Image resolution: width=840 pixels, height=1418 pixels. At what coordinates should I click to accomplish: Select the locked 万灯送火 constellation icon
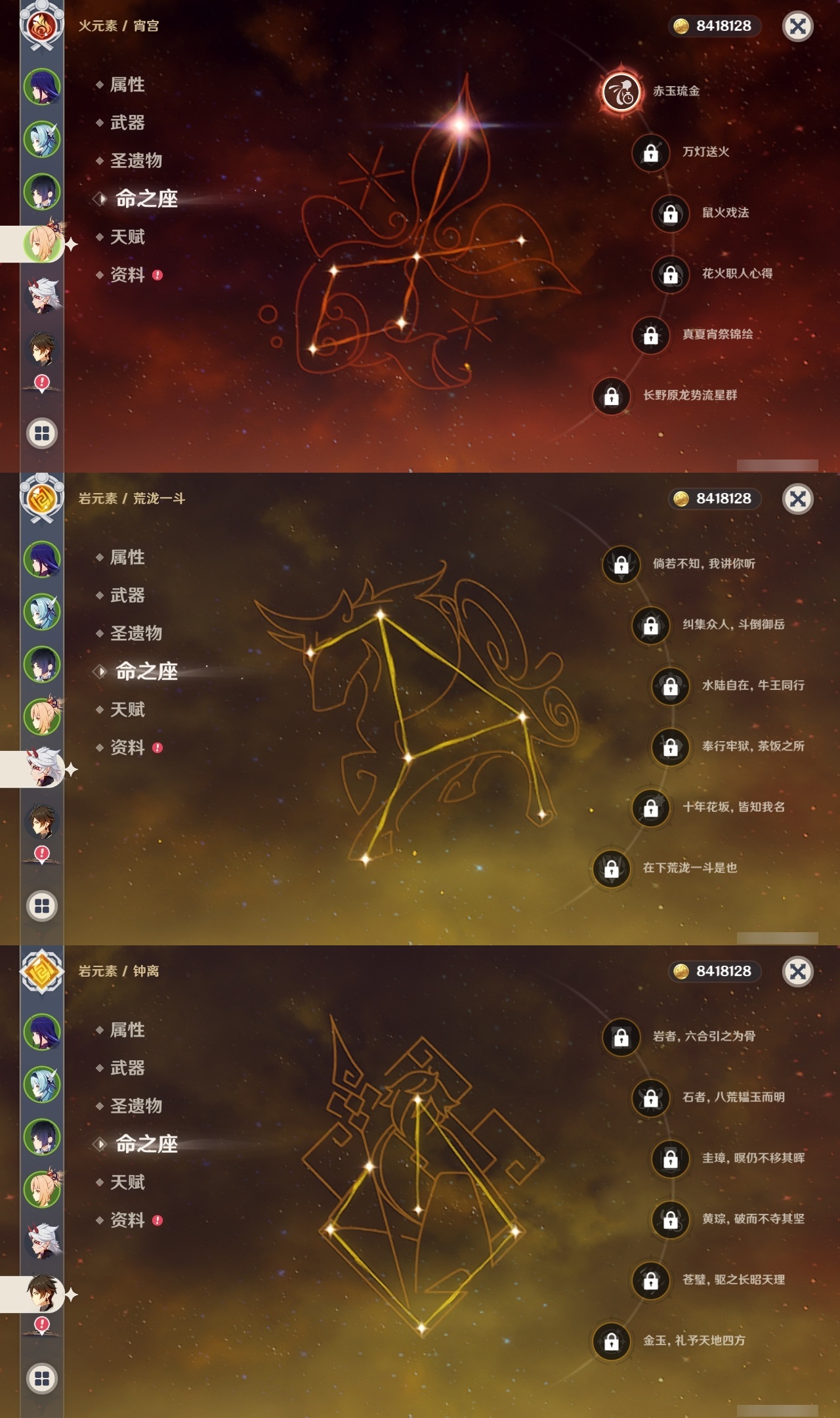651,152
